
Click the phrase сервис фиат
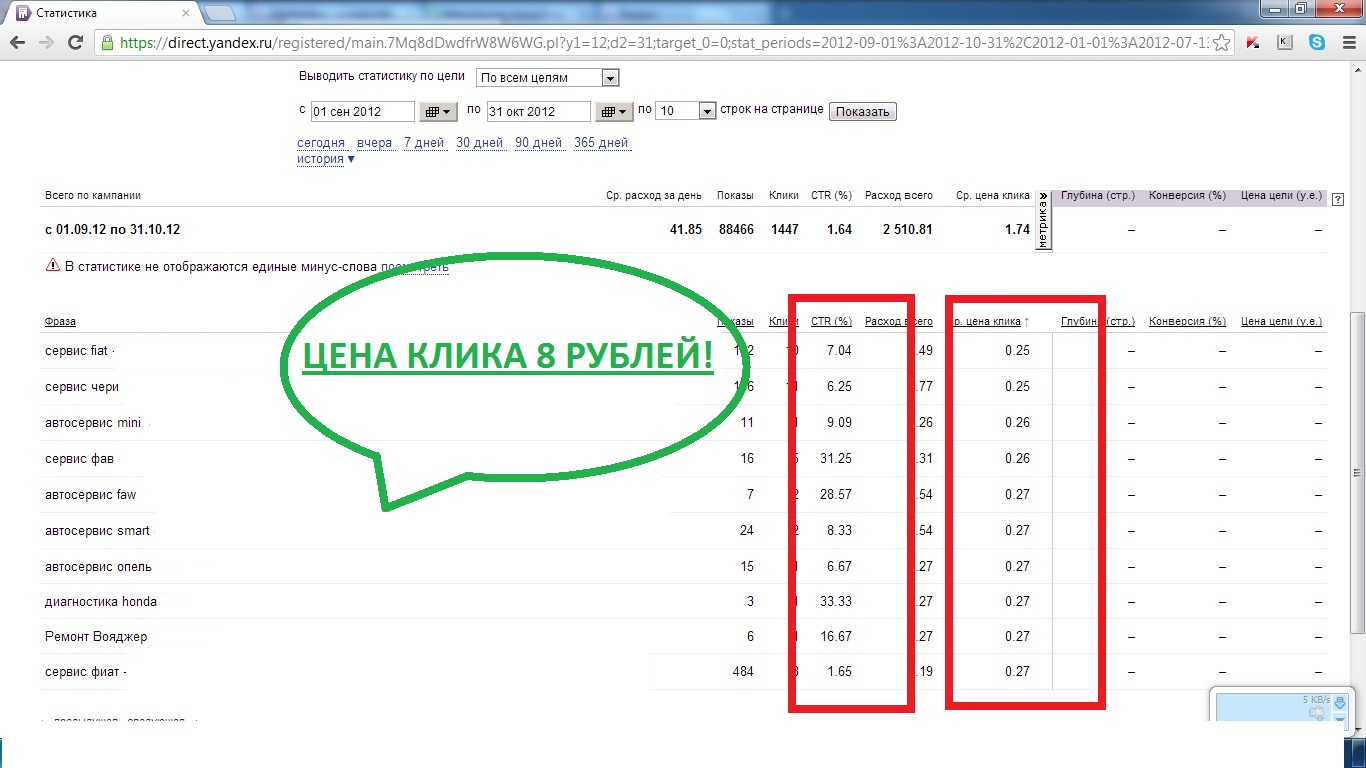pyautogui.click(x=82, y=671)
